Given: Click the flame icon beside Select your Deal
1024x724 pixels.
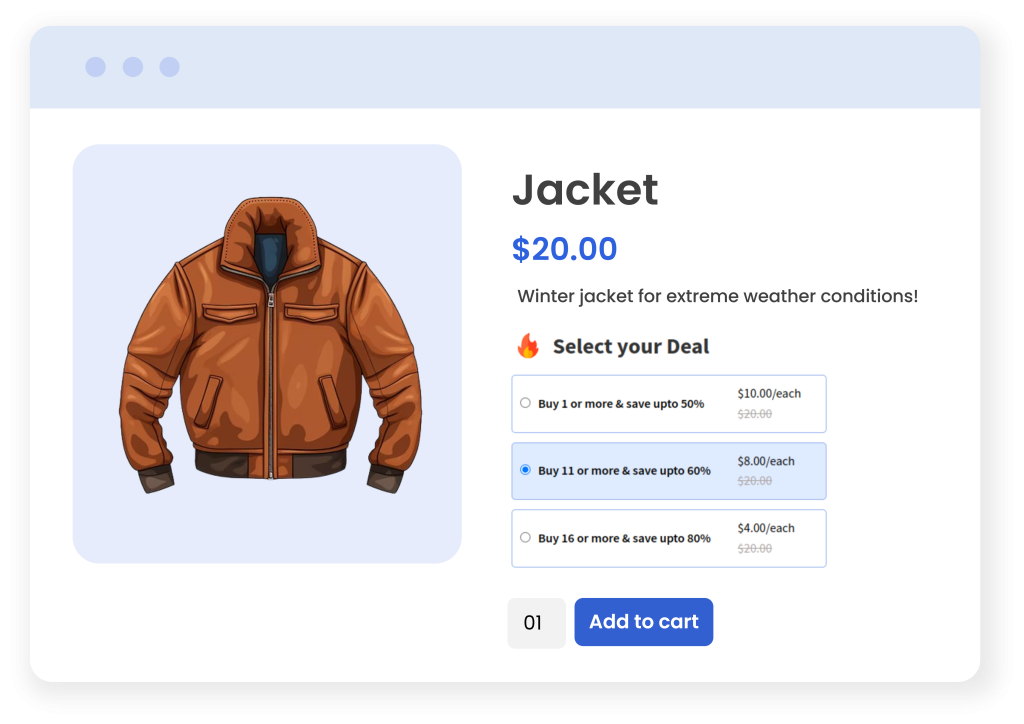Looking at the screenshot, I should (528, 346).
